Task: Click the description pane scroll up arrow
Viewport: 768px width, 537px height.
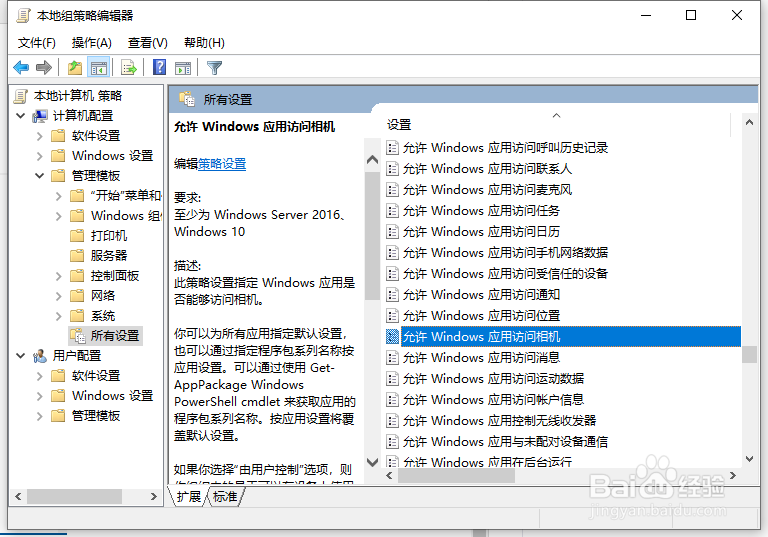Action: pyautogui.click(x=373, y=159)
